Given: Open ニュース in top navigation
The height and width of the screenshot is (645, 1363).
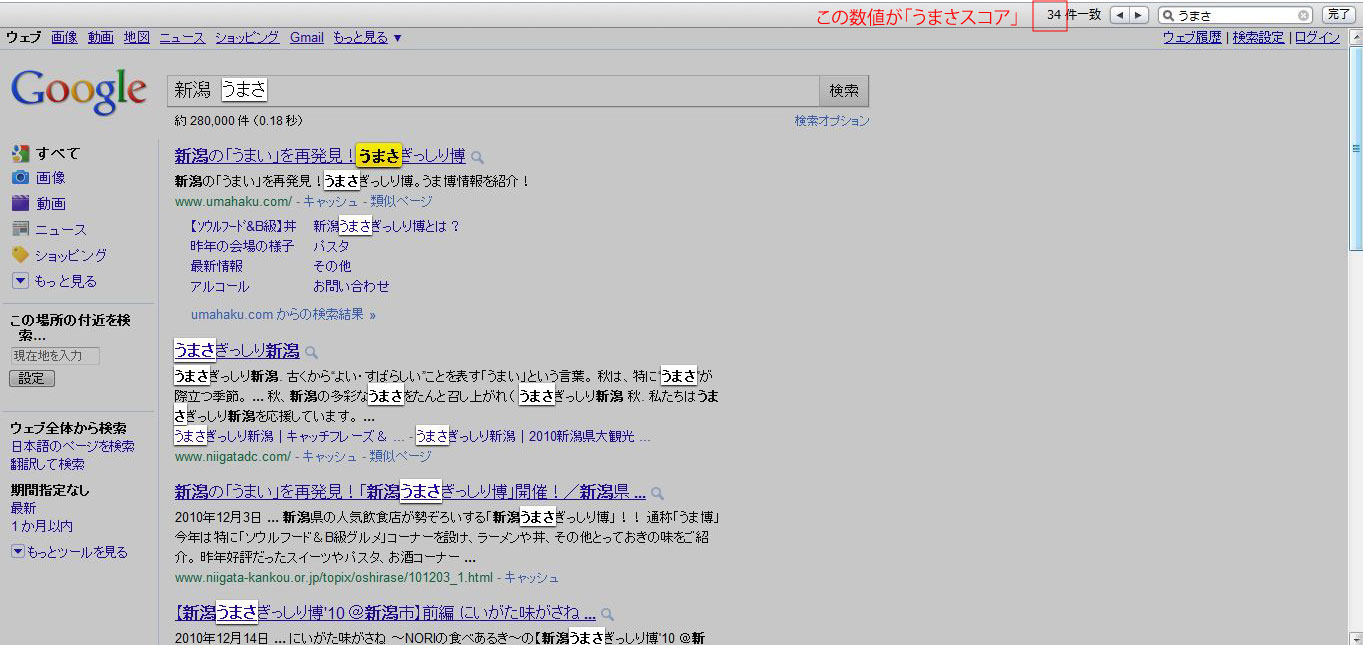Looking at the screenshot, I should point(182,37).
